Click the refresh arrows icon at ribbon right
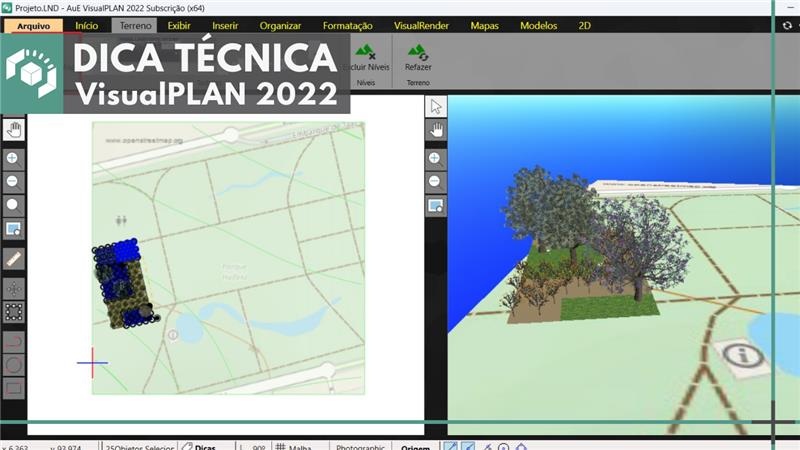This screenshot has width=800, height=450. click(787, 26)
